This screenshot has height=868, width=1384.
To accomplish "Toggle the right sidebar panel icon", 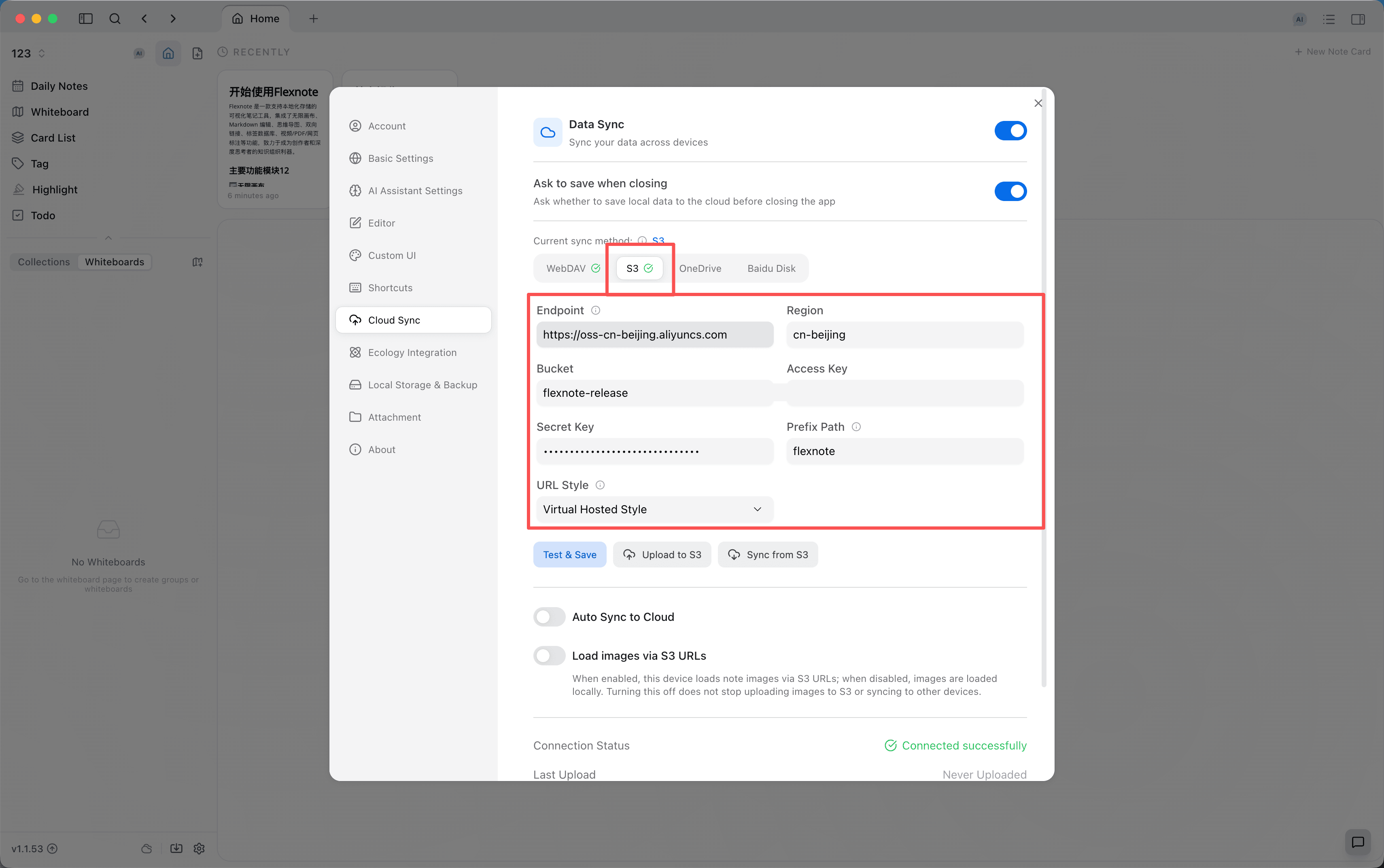I will click(x=1358, y=19).
